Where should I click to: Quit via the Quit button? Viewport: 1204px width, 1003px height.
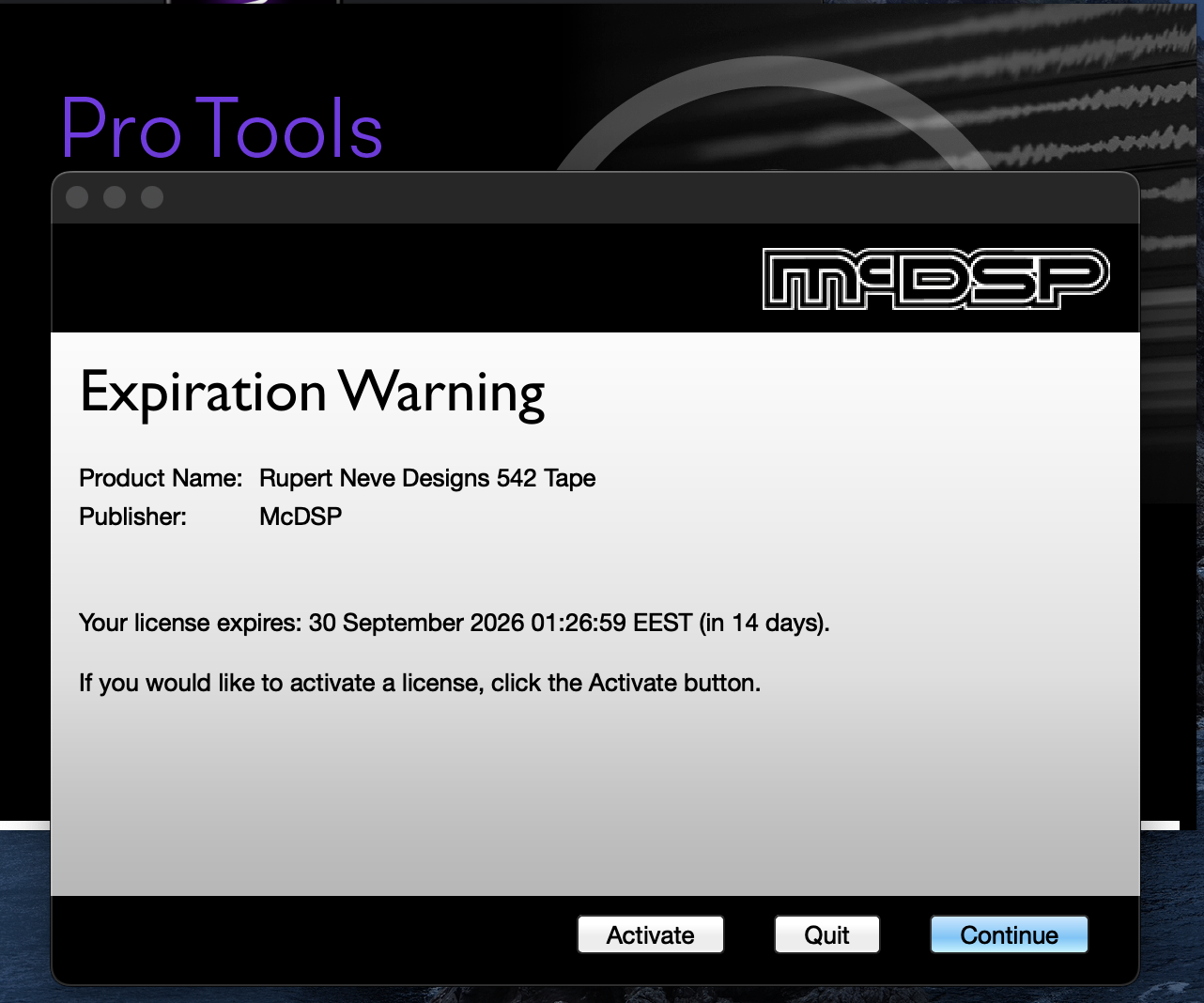826,934
